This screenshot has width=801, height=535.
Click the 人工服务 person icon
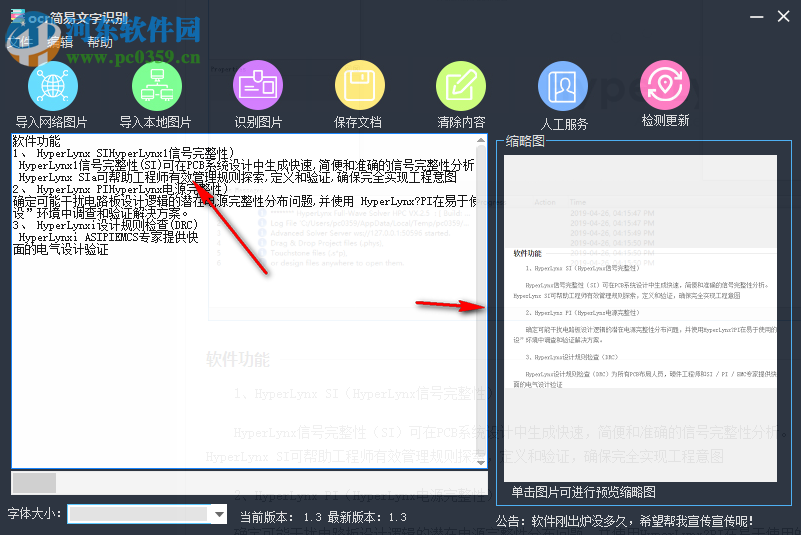coord(563,86)
